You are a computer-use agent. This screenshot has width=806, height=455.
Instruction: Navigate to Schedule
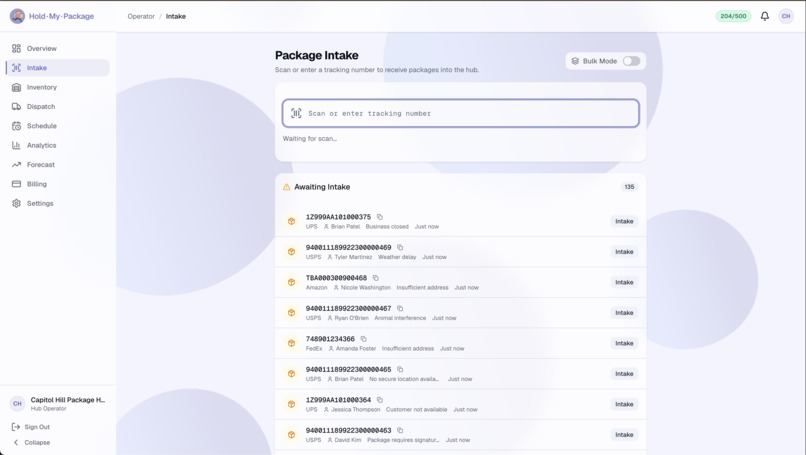[58, 126]
